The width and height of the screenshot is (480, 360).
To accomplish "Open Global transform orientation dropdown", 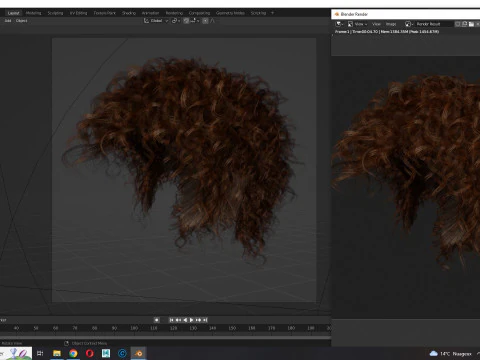I will click(156, 21).
